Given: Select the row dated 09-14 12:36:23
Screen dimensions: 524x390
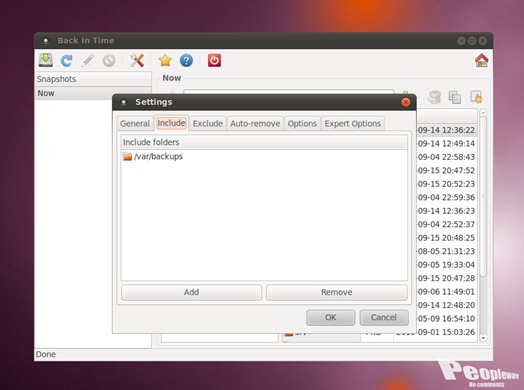Looking at the screenshot, I should point(446,211).
